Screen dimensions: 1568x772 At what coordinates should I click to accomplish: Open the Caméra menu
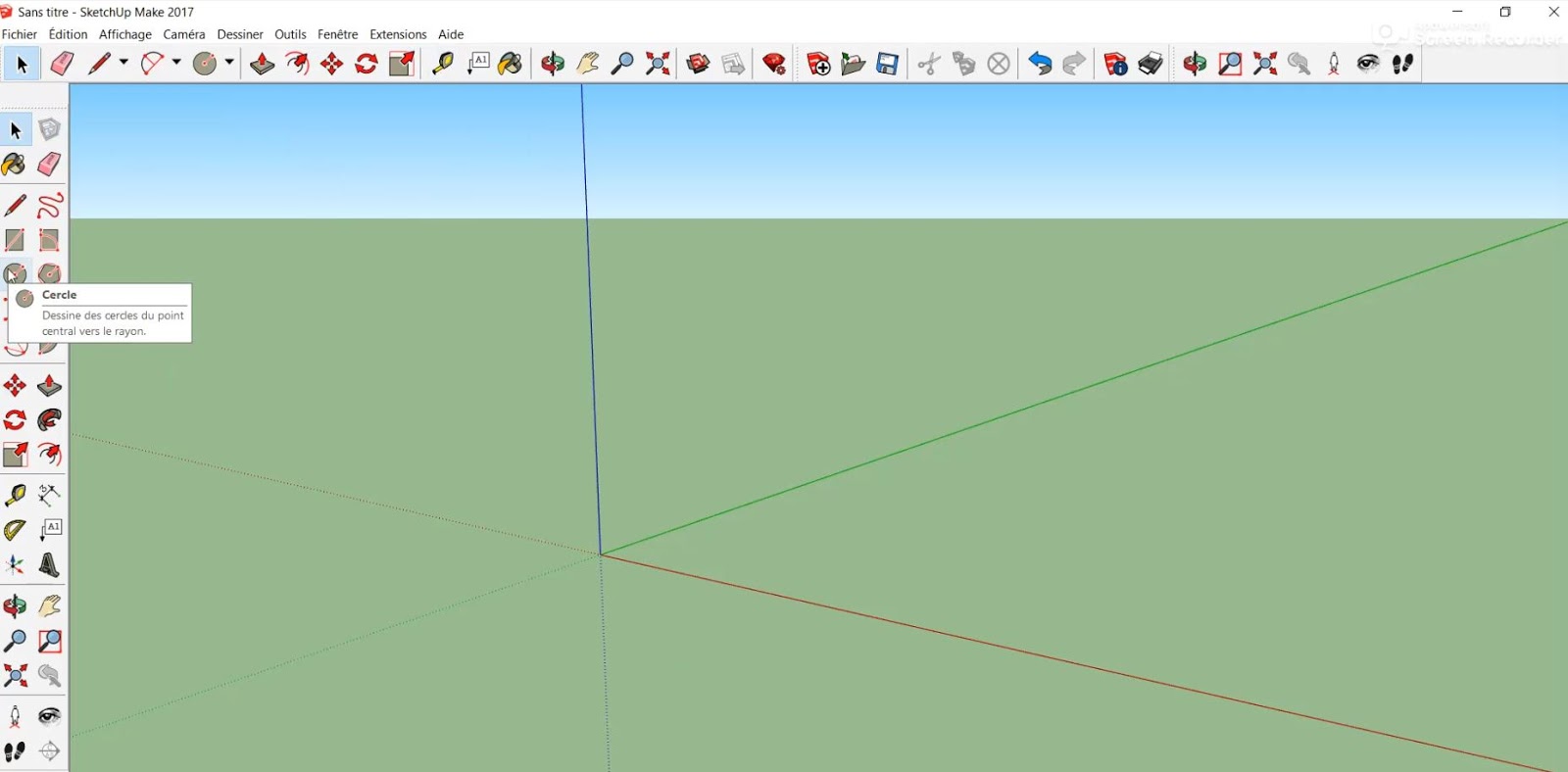pos(184,34)
